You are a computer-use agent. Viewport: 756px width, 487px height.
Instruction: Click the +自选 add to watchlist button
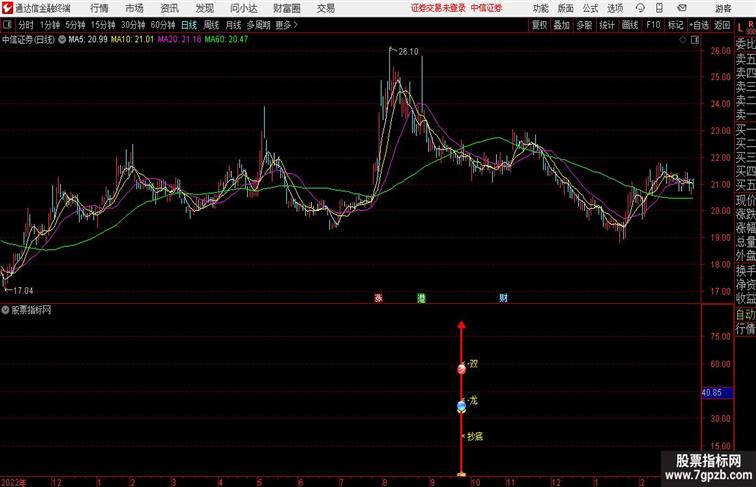click(699, 25)
